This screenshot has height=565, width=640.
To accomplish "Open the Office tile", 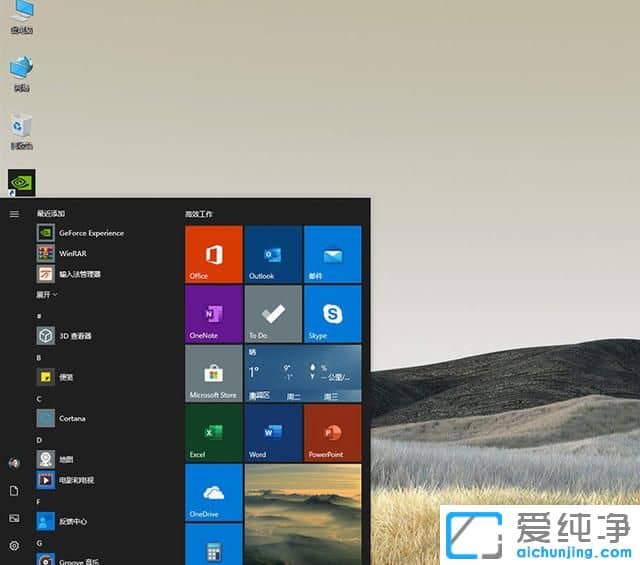I will [x=214, y=253].
